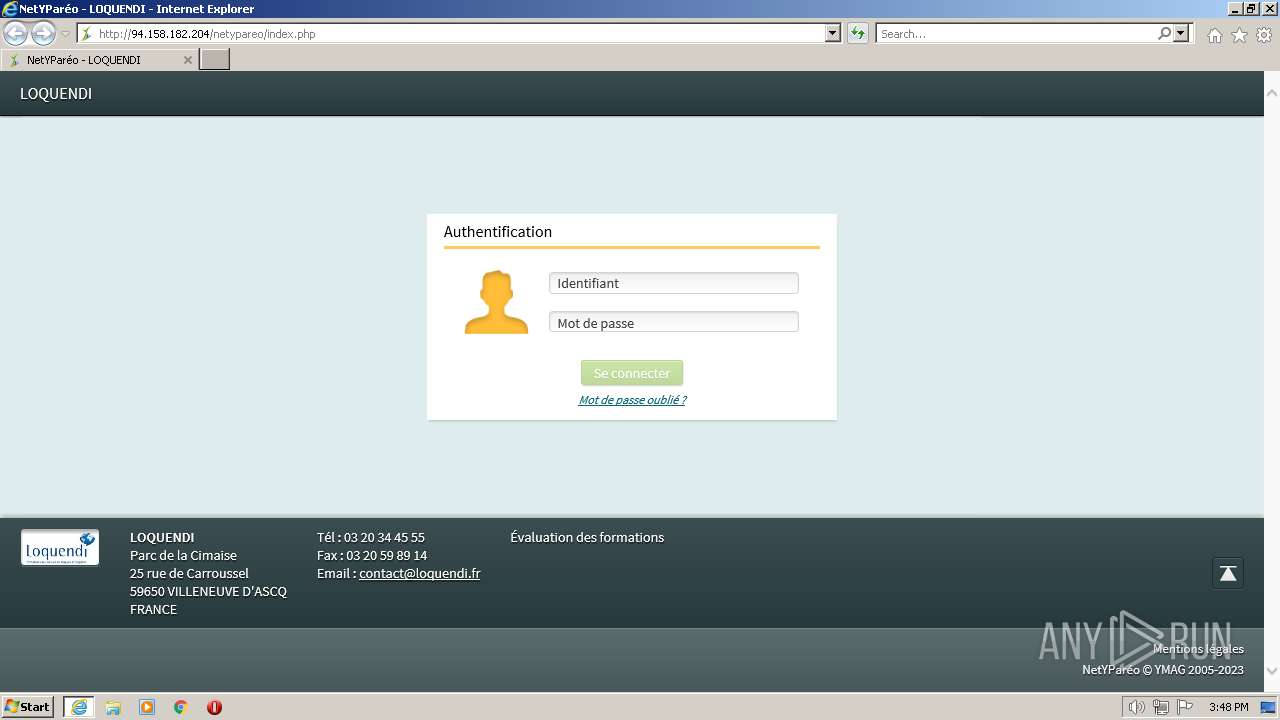1280x720 pixels.
Task: Click the Identifiant input field
Action: tap(674, 283)
